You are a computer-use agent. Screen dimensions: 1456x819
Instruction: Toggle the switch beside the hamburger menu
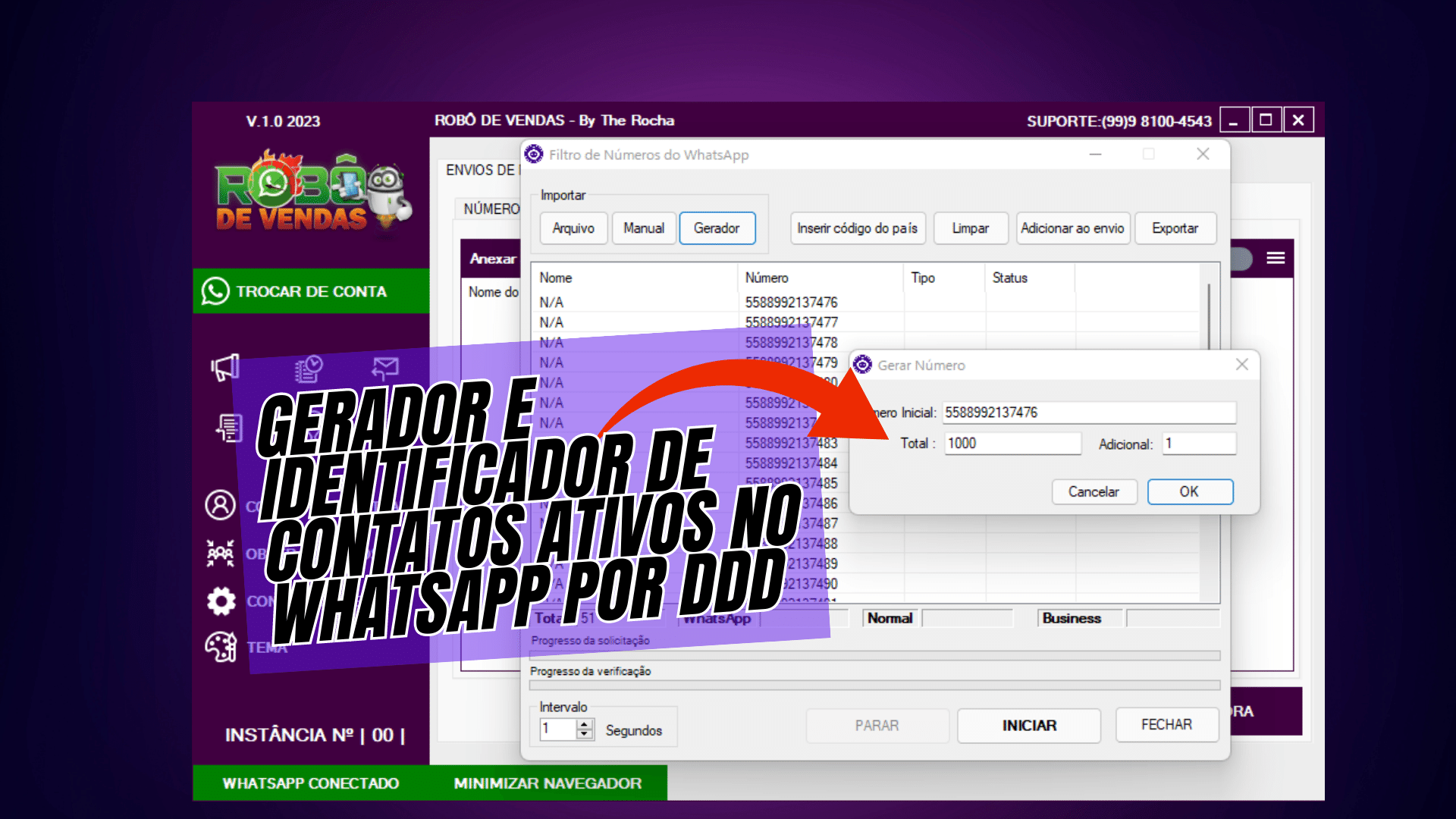1241,259
